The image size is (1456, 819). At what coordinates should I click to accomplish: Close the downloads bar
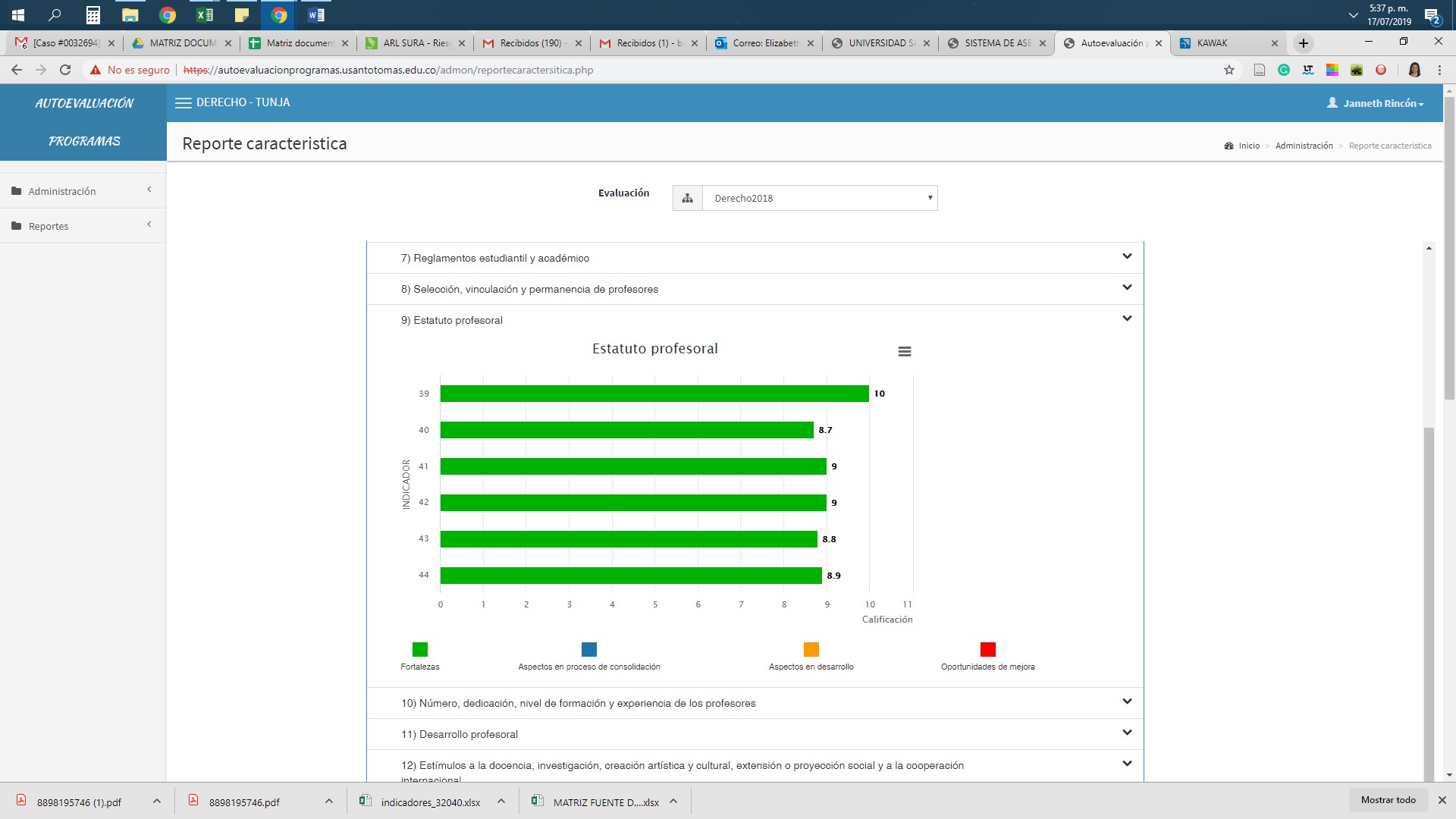tap(1442, 800)
